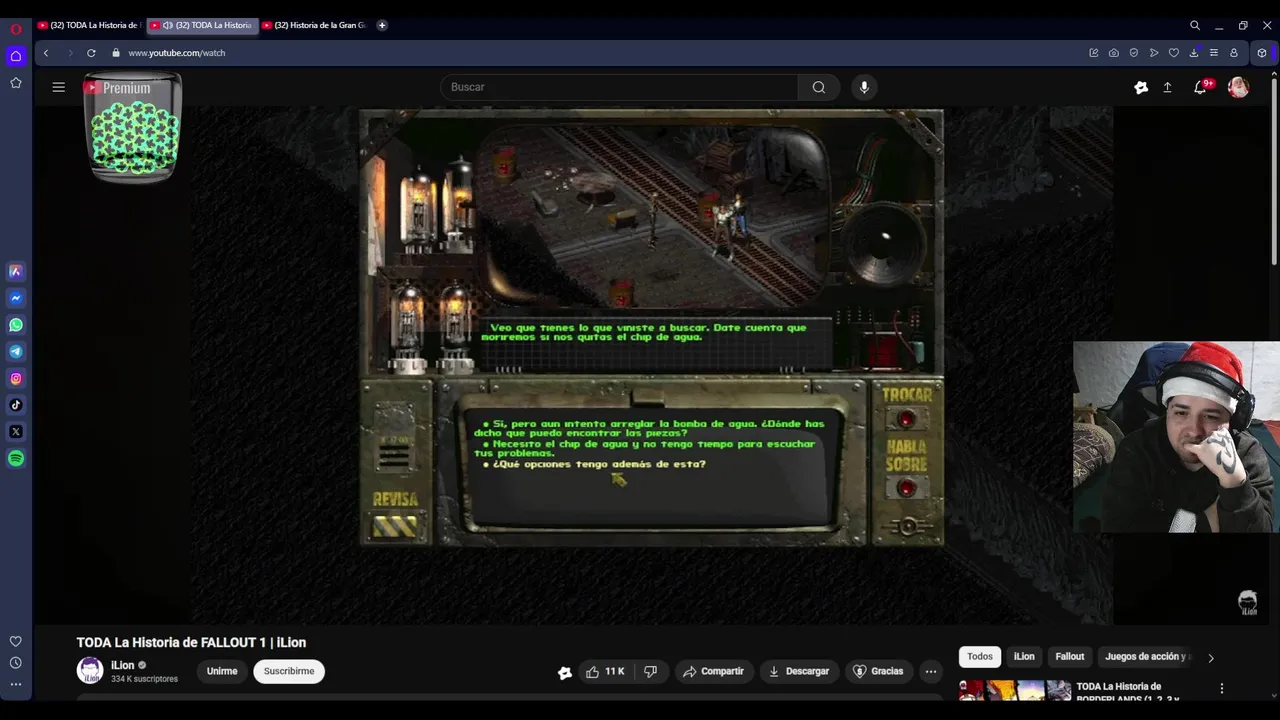View site security lock info

(x=116, y=53)
